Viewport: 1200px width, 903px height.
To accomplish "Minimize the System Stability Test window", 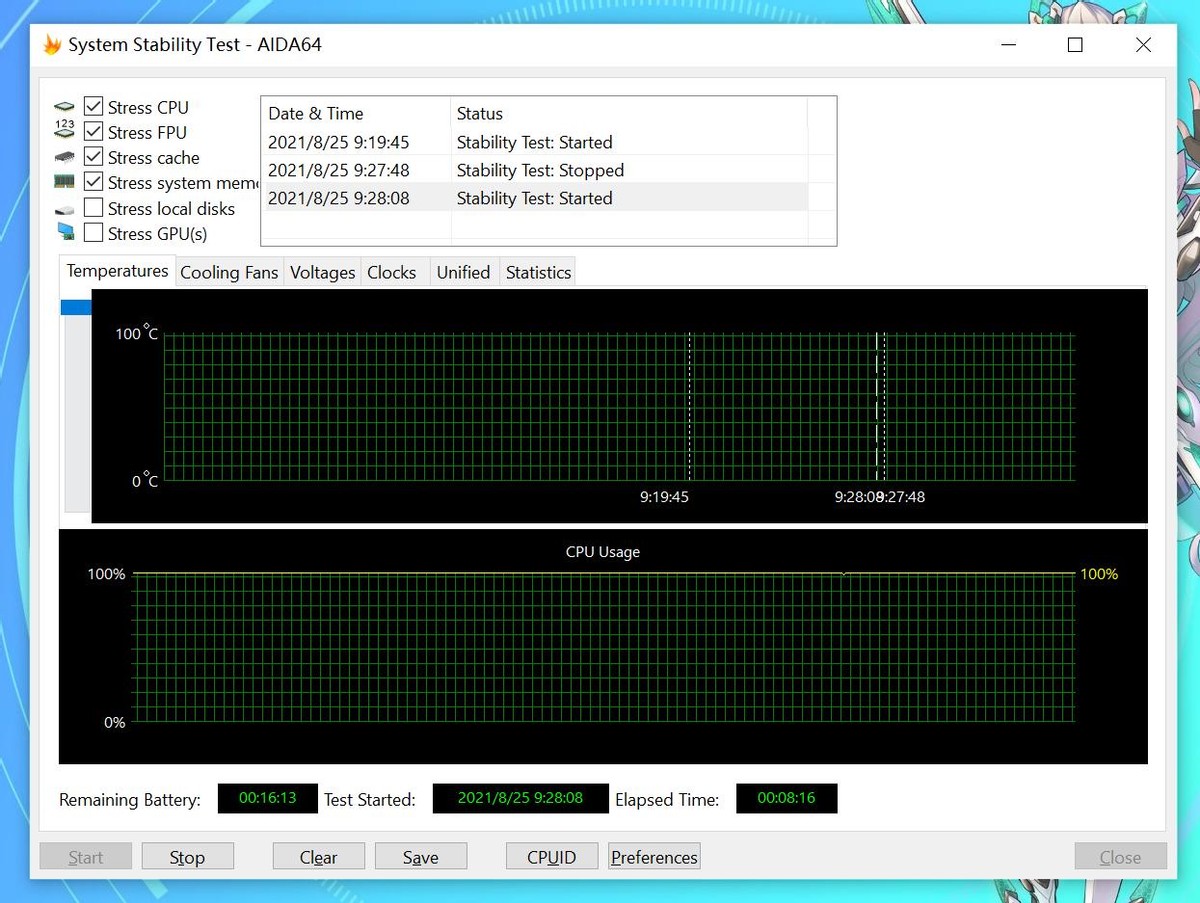I will click(1007, 45).
